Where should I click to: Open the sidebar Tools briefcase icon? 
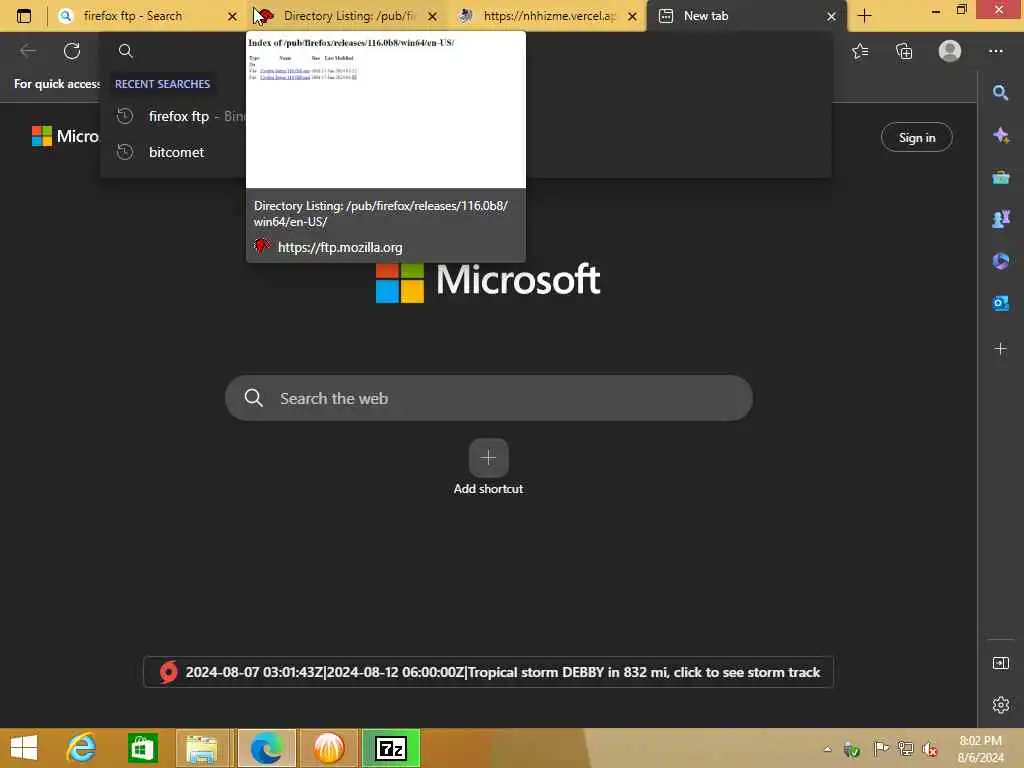pos(1000,177)
